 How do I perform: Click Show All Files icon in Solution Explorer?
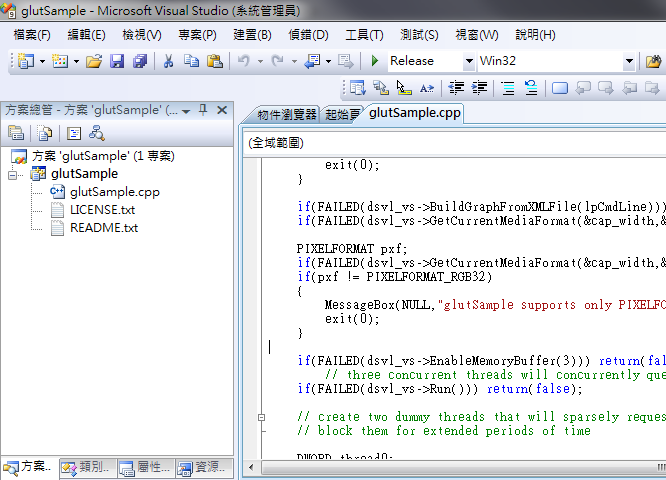[x=45, y=133]
